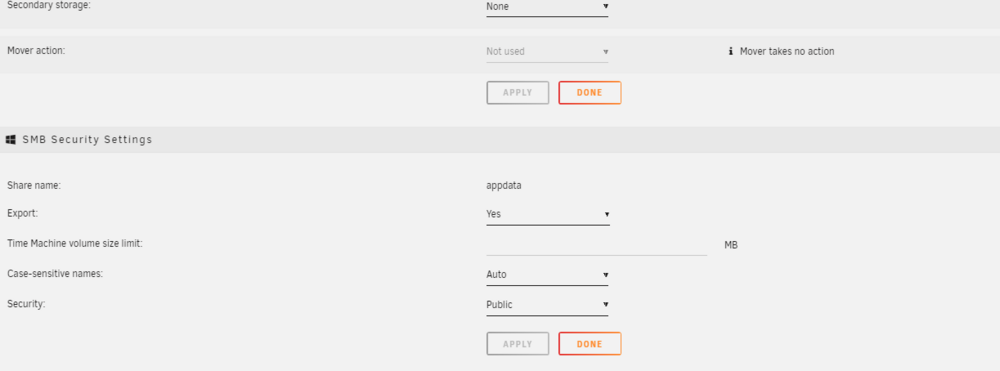This screenshot has width=1000, height=371.
Task: Change the Security dropdown currently set to Public
Action: 547,305
